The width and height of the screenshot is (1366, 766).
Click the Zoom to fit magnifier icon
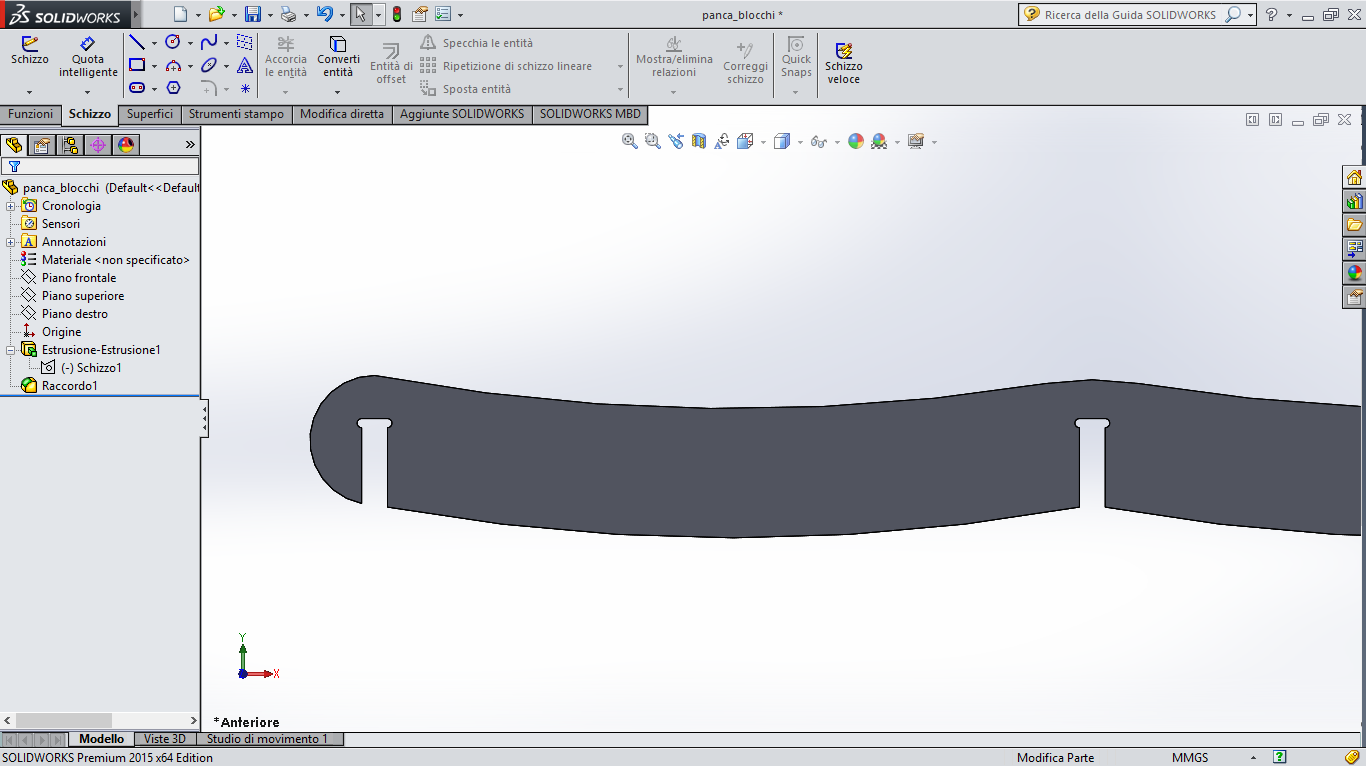[x=630, y=142]
